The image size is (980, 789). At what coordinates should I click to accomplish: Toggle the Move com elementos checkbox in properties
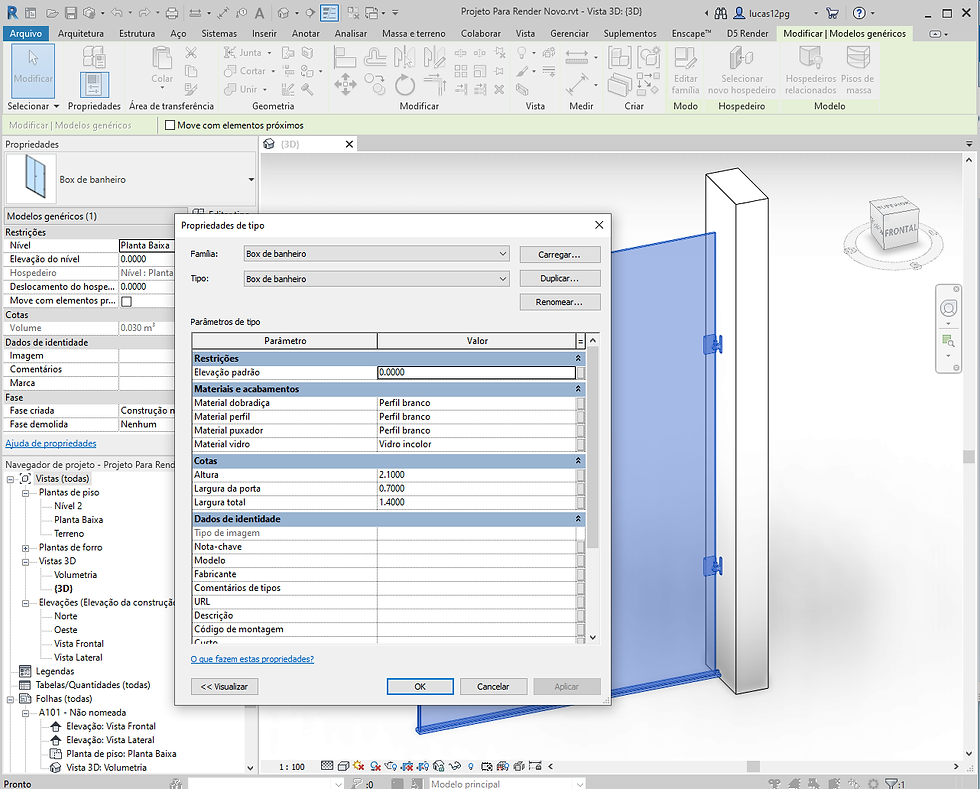pos(126,301)
